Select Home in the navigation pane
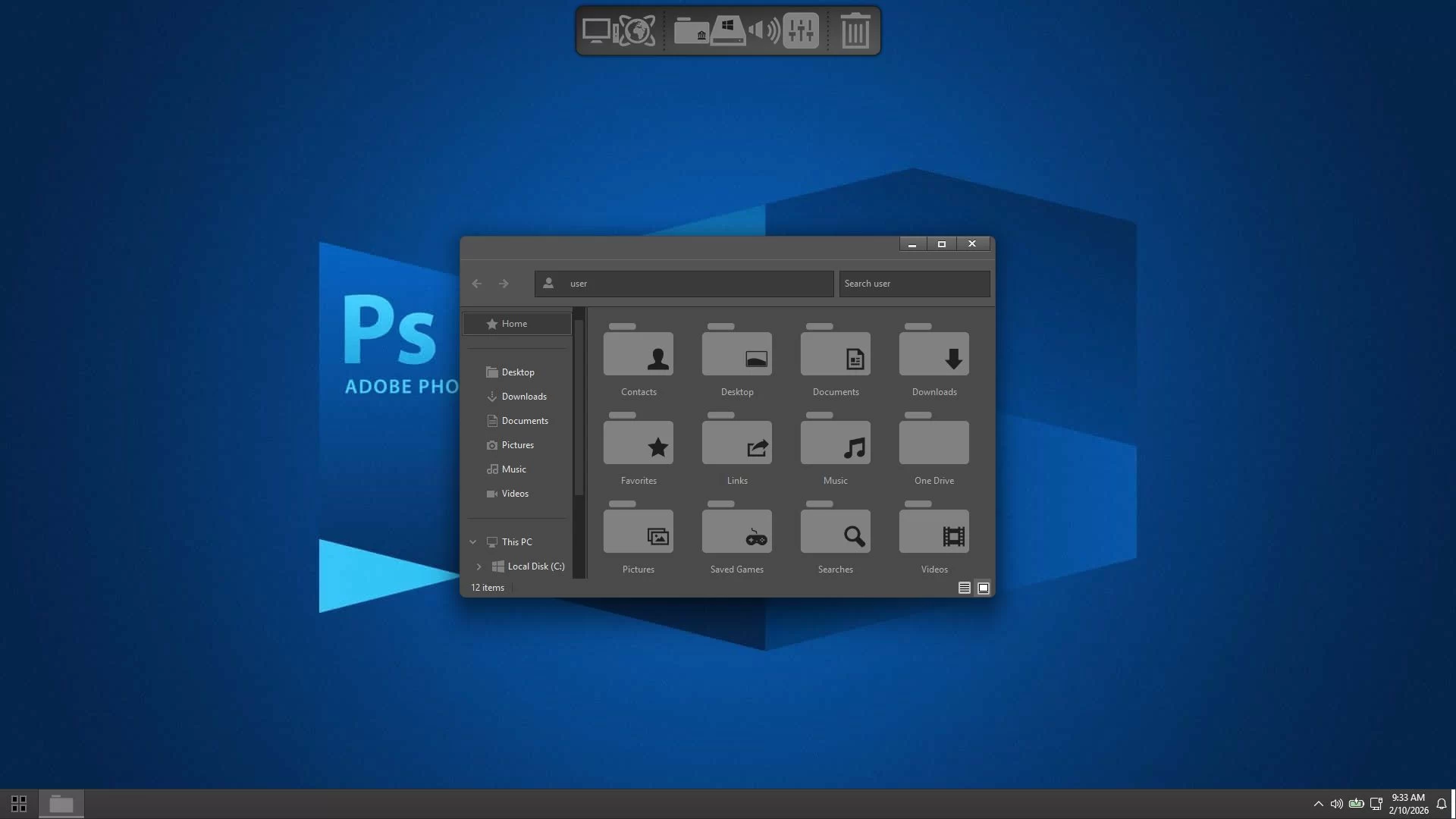Image resolution: width=1456 pixels, height=819 pixels. coord(516,324)
